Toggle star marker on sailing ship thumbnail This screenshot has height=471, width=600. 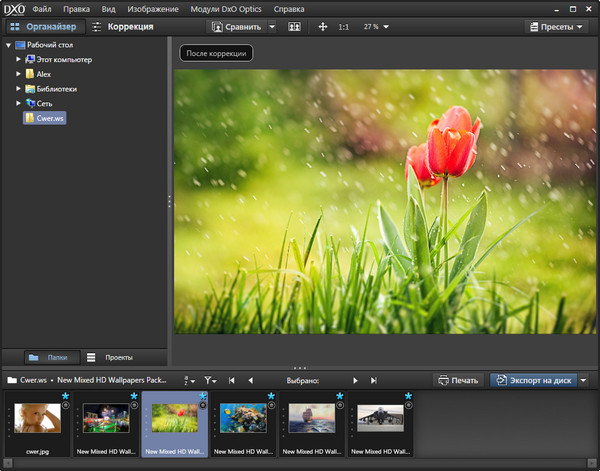[340, 397]
